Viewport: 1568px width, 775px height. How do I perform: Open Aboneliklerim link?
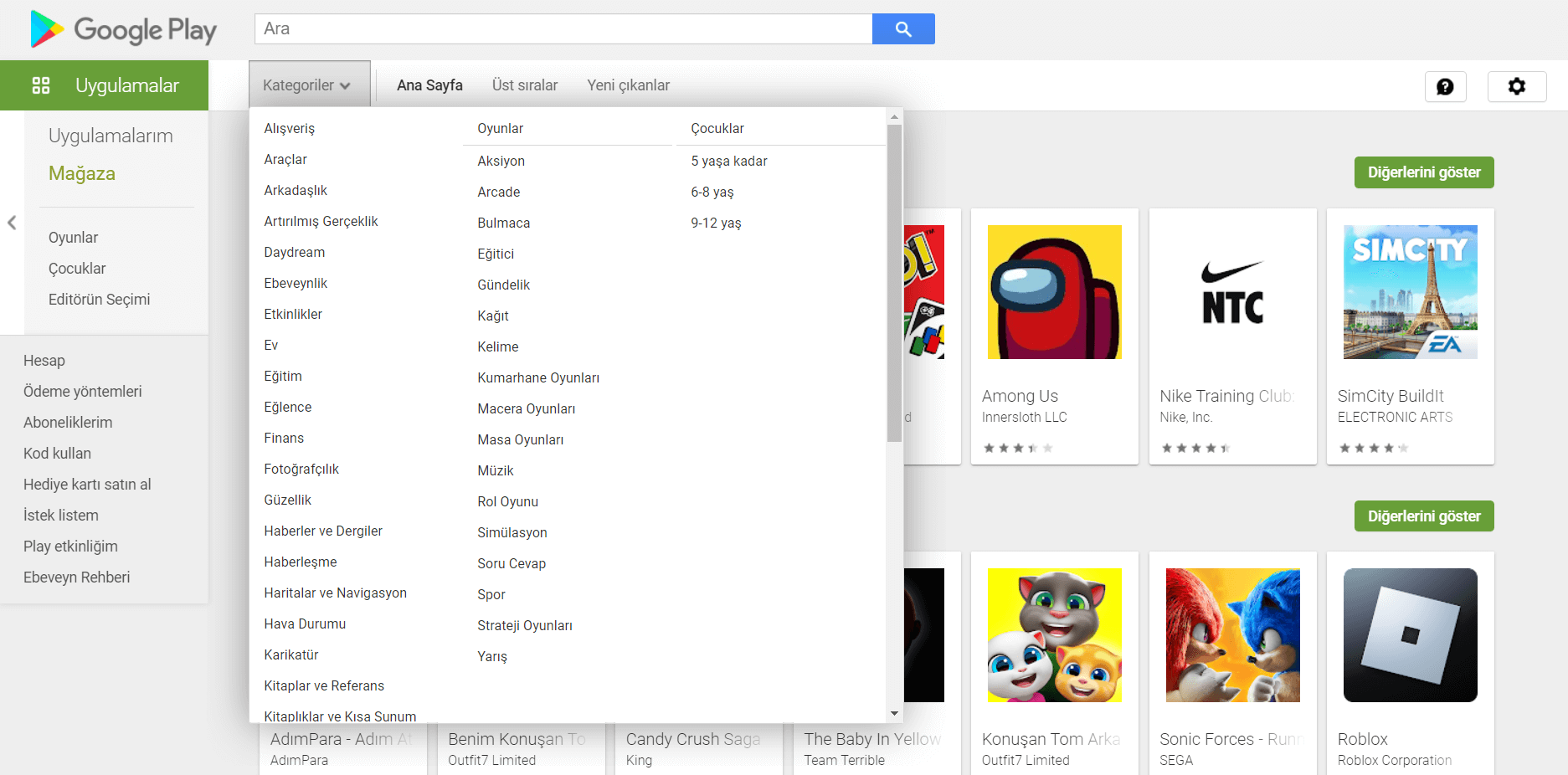(68, 423)
